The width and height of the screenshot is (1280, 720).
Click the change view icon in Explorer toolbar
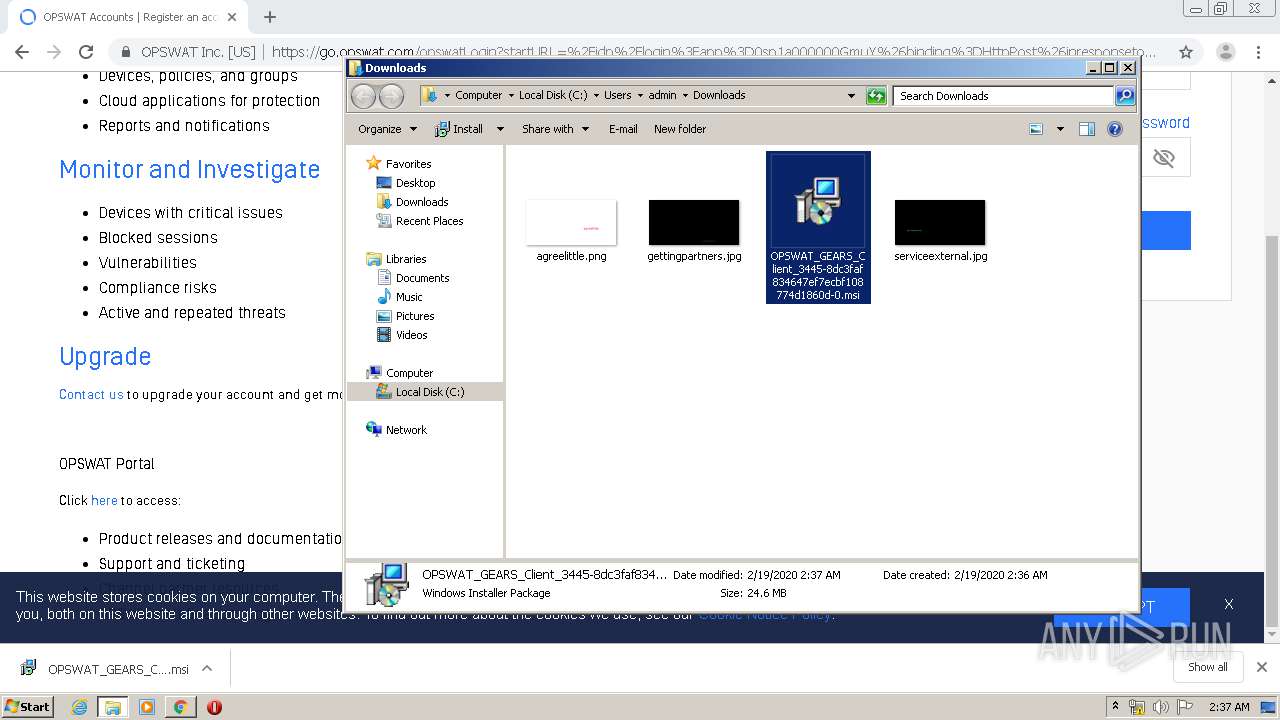[x=1036, y=129]
